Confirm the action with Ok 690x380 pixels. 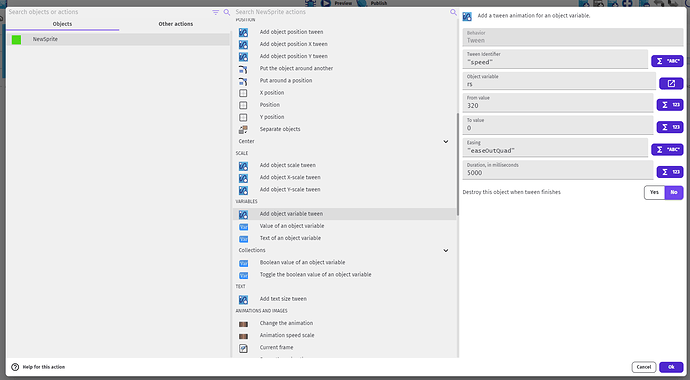671,367
